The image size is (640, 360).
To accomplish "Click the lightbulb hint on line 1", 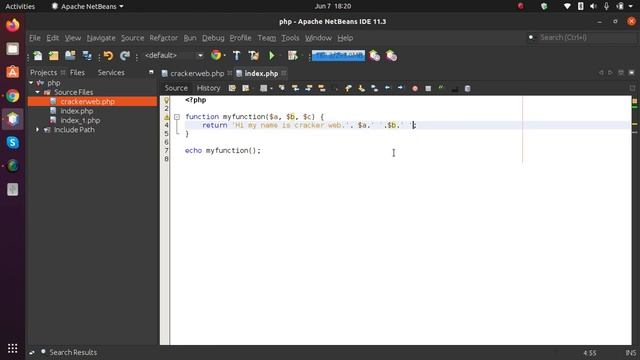I will pos(166,100).
